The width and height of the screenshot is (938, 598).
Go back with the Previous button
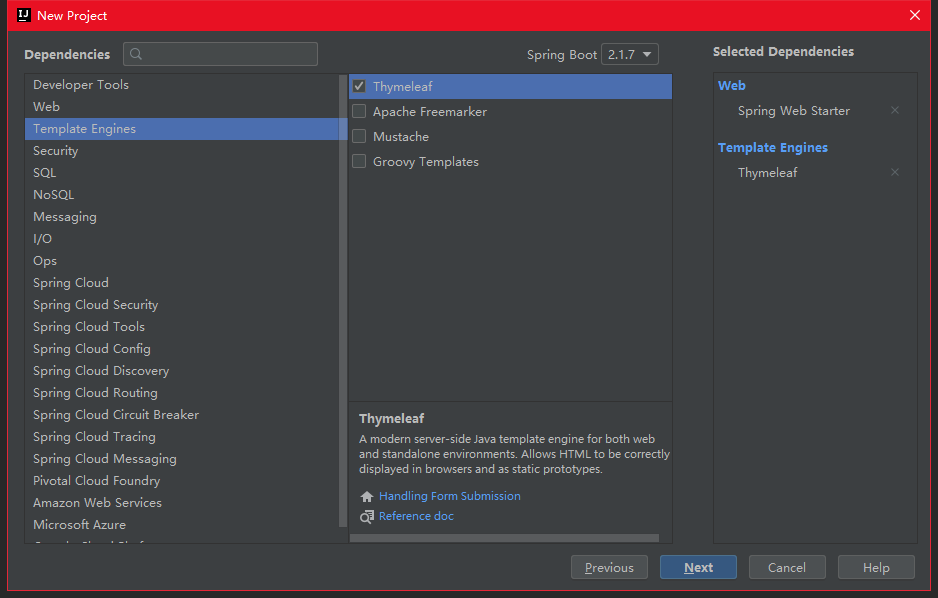(609, 568)
